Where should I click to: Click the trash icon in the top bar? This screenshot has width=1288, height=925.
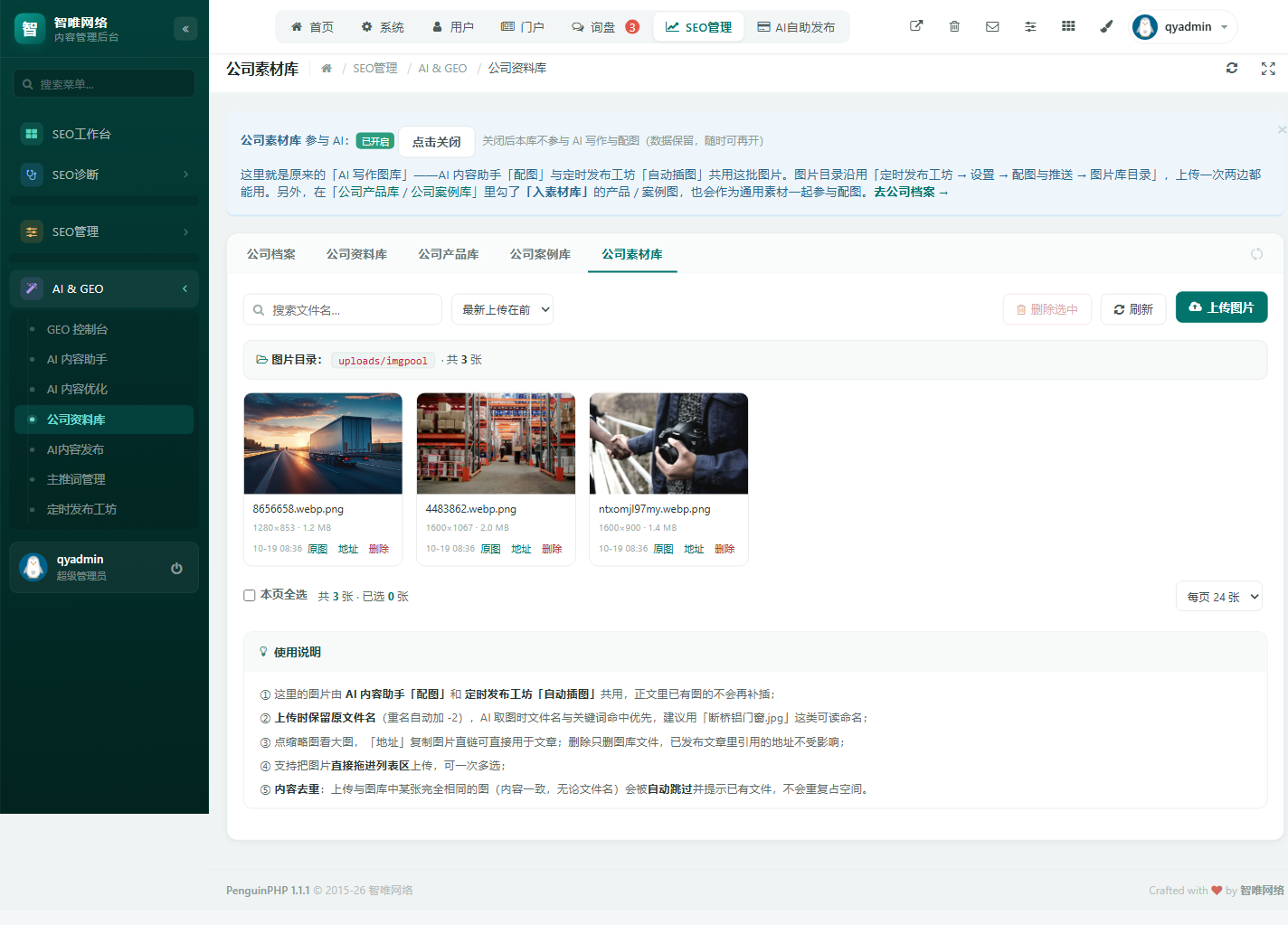[954, 26]
